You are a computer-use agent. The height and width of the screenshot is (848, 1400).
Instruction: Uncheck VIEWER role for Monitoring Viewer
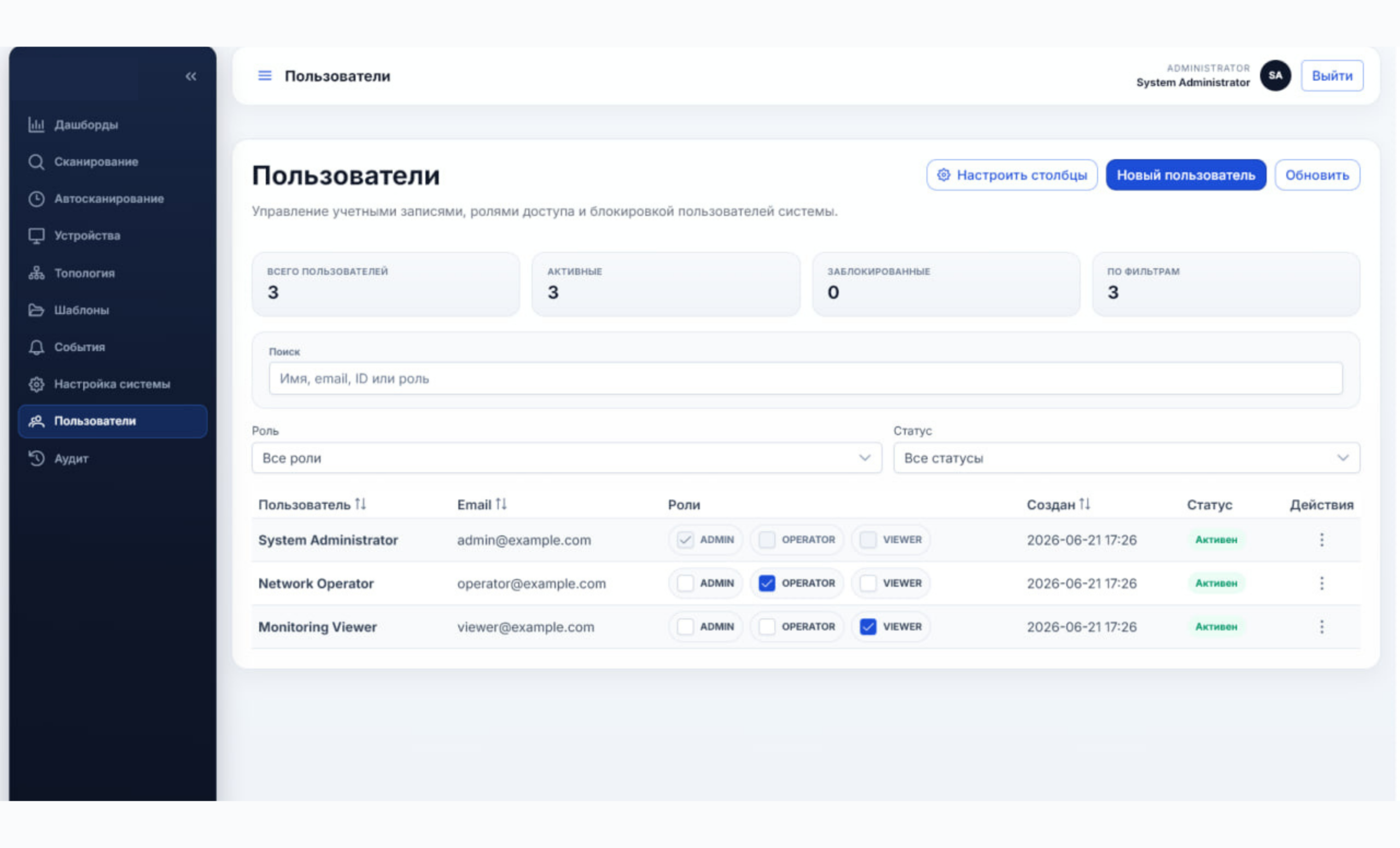[x=868, y=627]
